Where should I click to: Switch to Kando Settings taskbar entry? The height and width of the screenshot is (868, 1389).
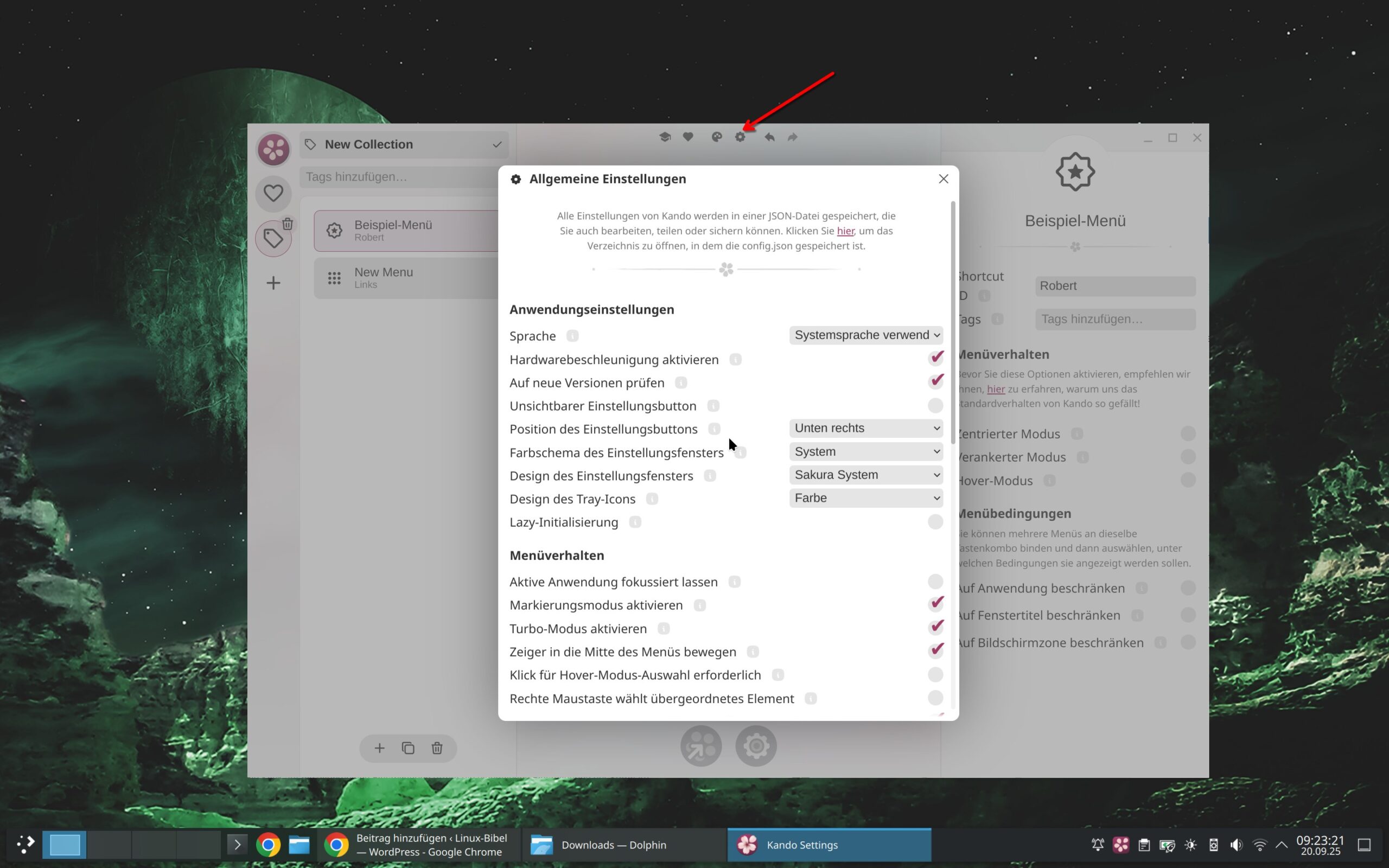[x=830, y=845]
